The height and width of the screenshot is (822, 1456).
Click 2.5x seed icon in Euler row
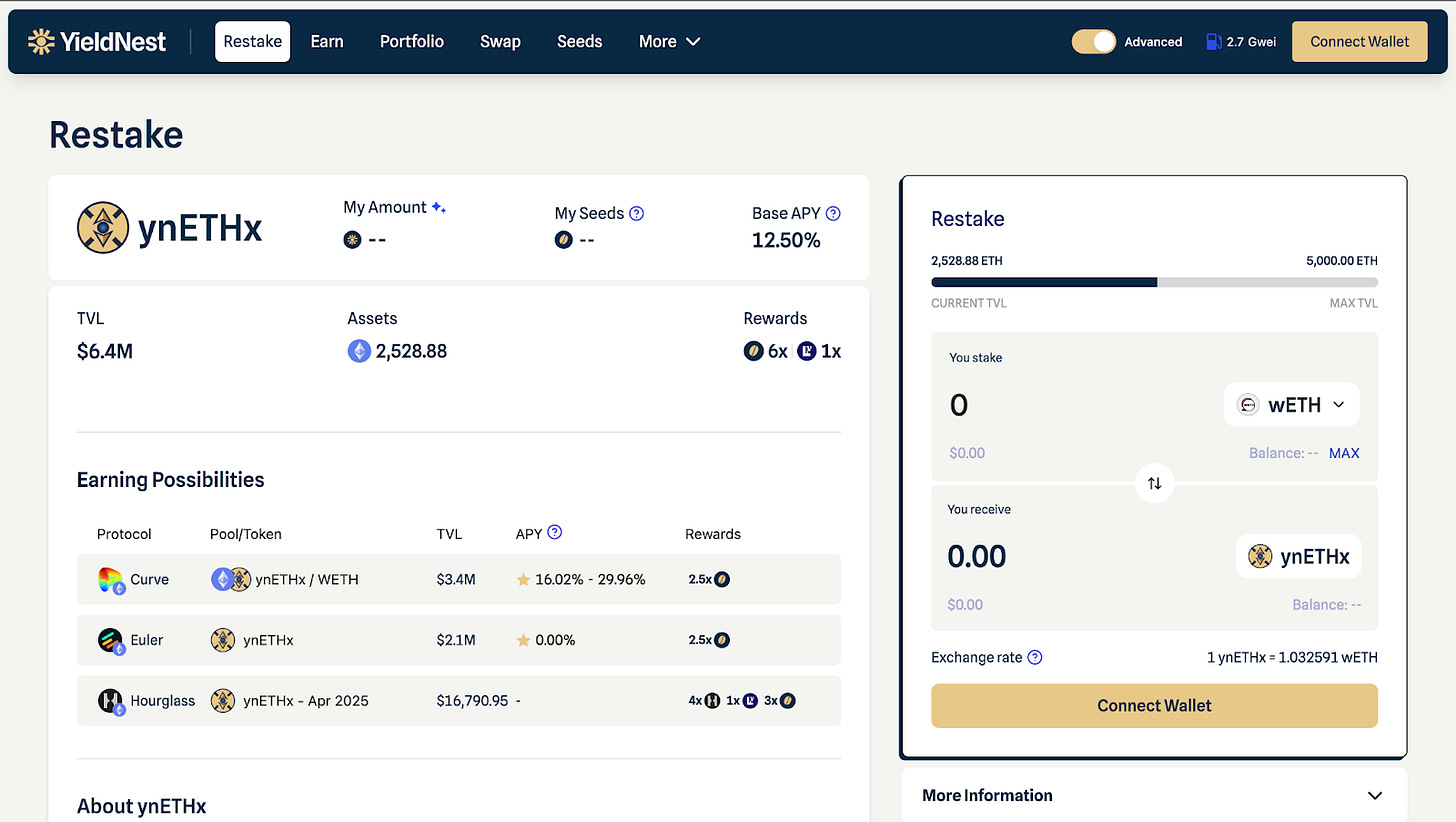pos(722,640)
